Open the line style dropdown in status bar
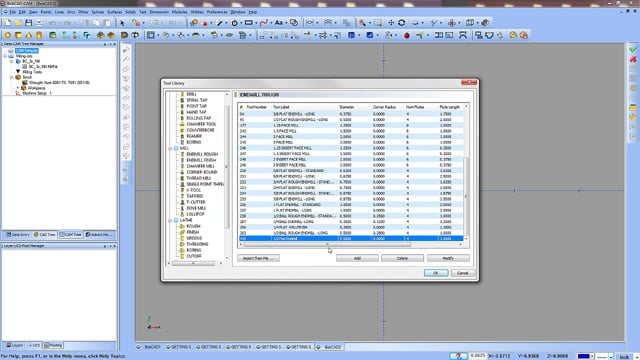Screen dimensions: 640x360 tap(611, 356)
